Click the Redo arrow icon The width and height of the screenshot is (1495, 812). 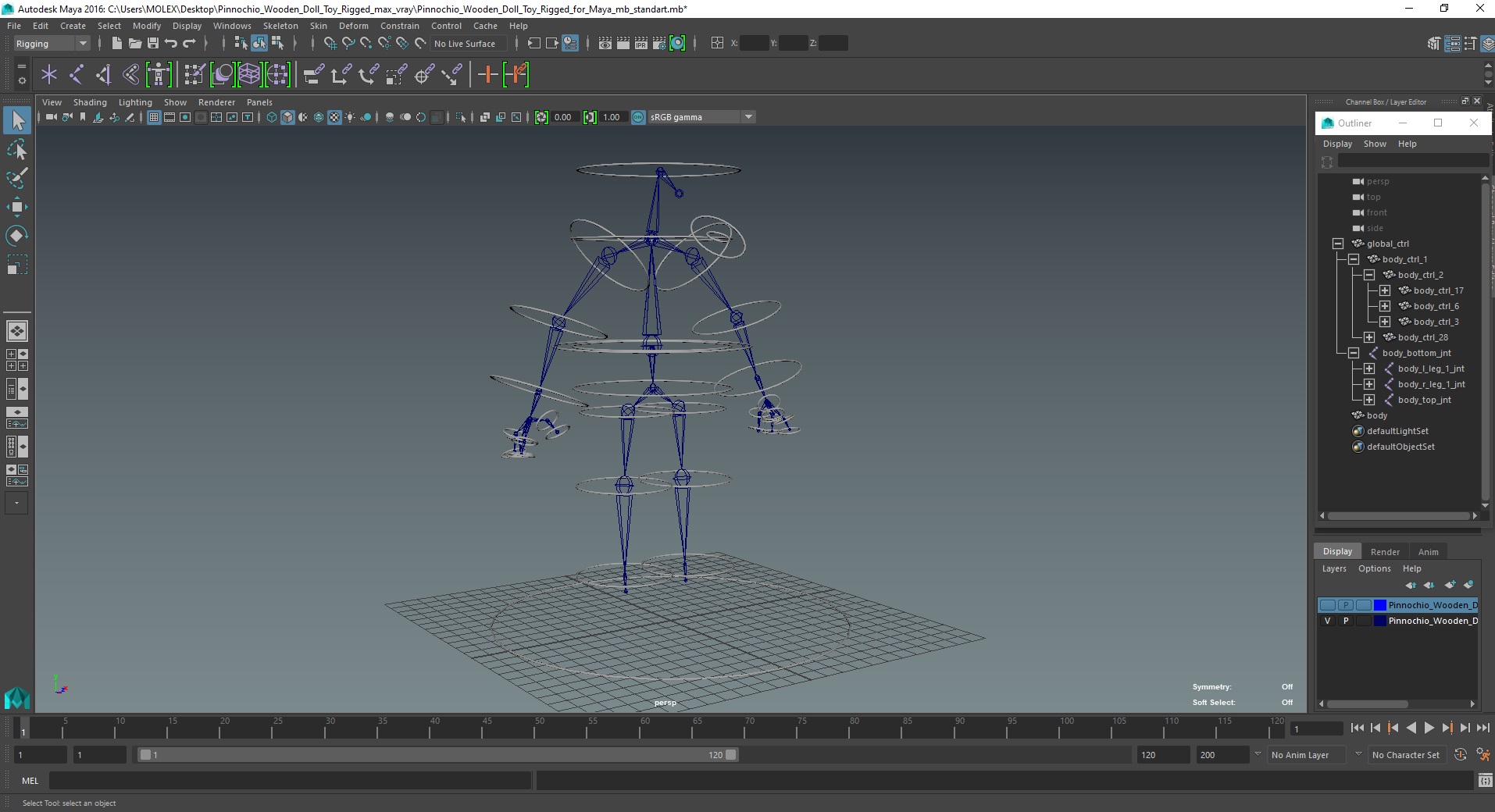[x=189, y=44]
